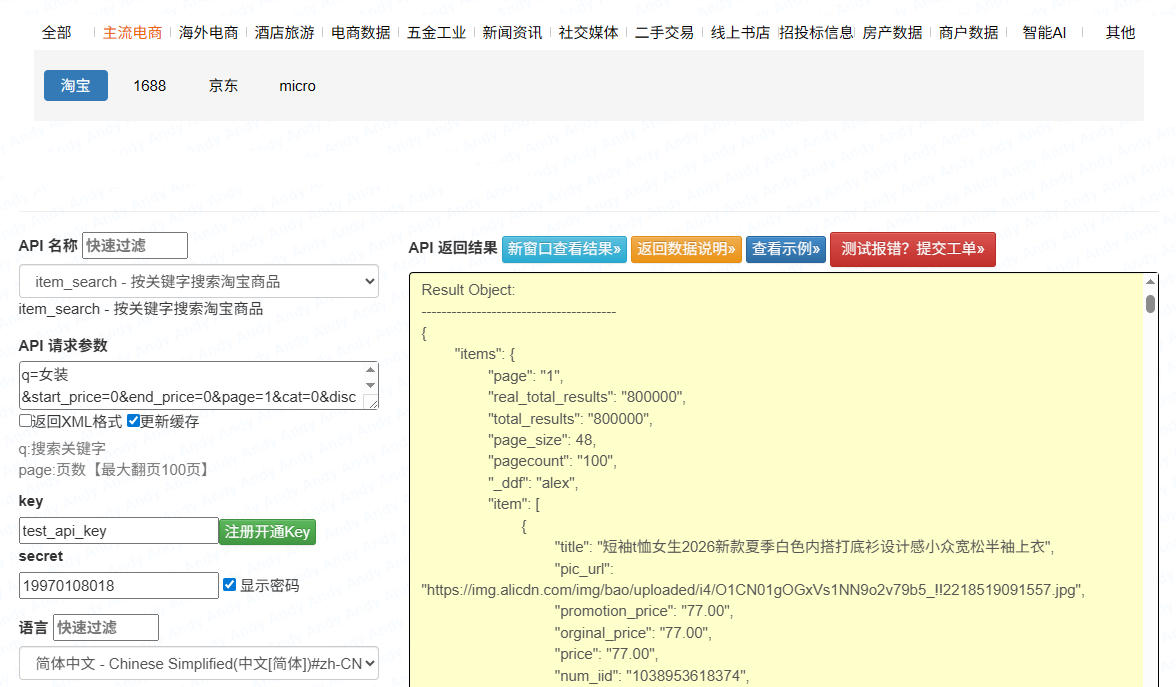This screenshot has height=687, width=1176.
Task: Select the 主流电商 category tab
Action: (132, 33)
